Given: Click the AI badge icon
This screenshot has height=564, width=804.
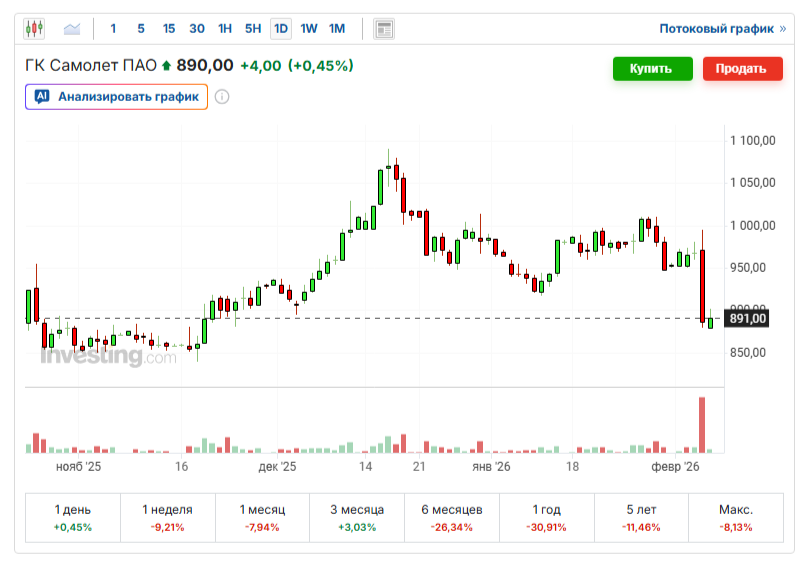Looking at the screenshot, I should 42,96.
